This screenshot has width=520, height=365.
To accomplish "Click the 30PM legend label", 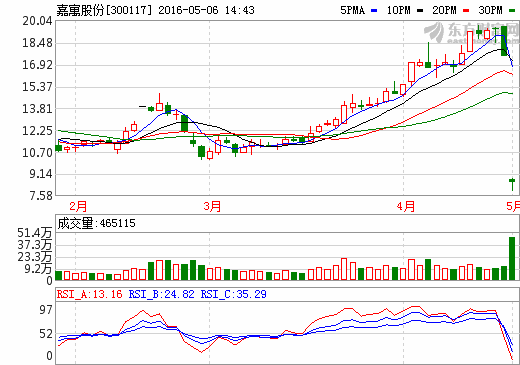I will tap(490, 10).
